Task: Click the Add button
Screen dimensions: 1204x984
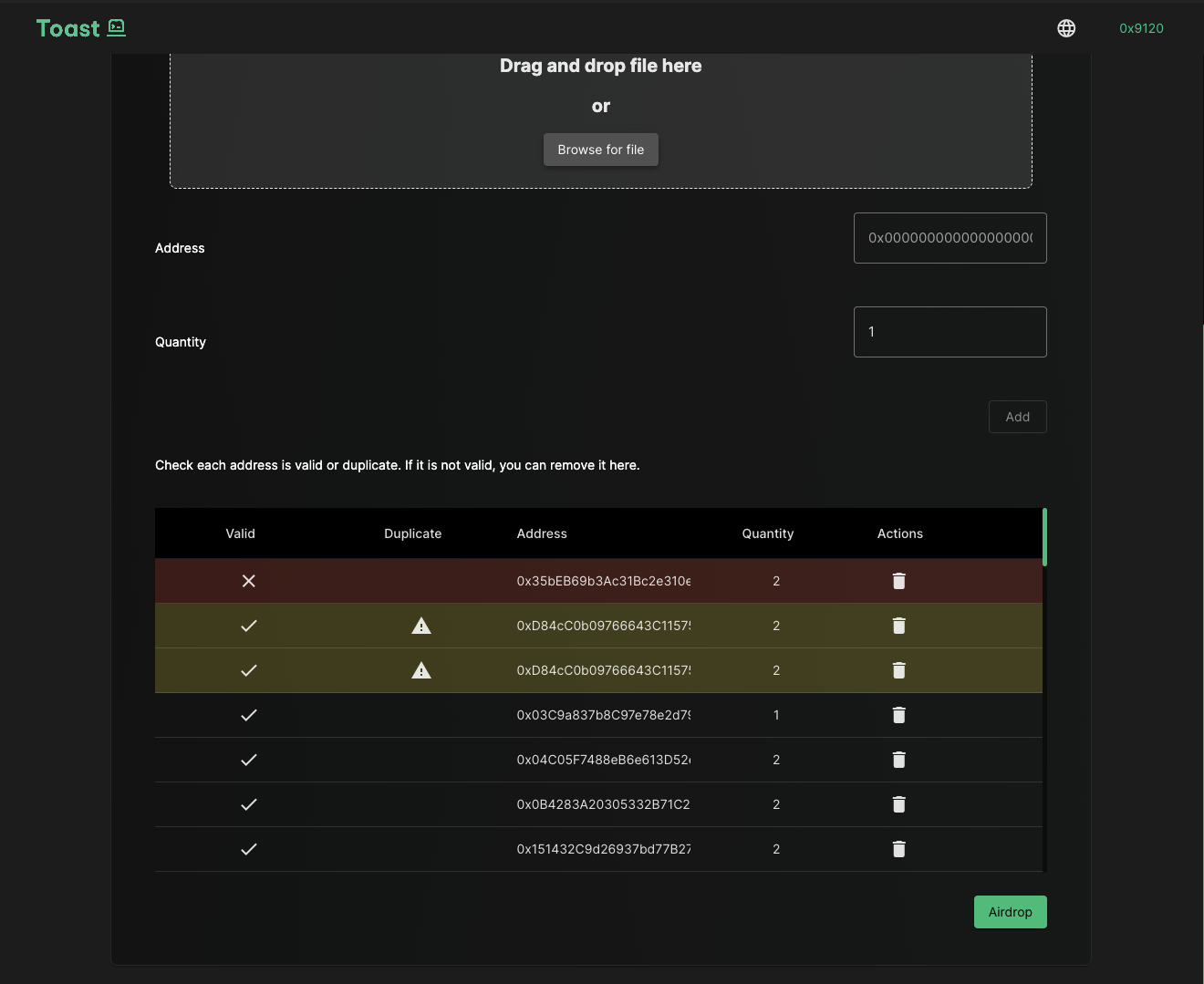Action: [x=1018, y=417]
